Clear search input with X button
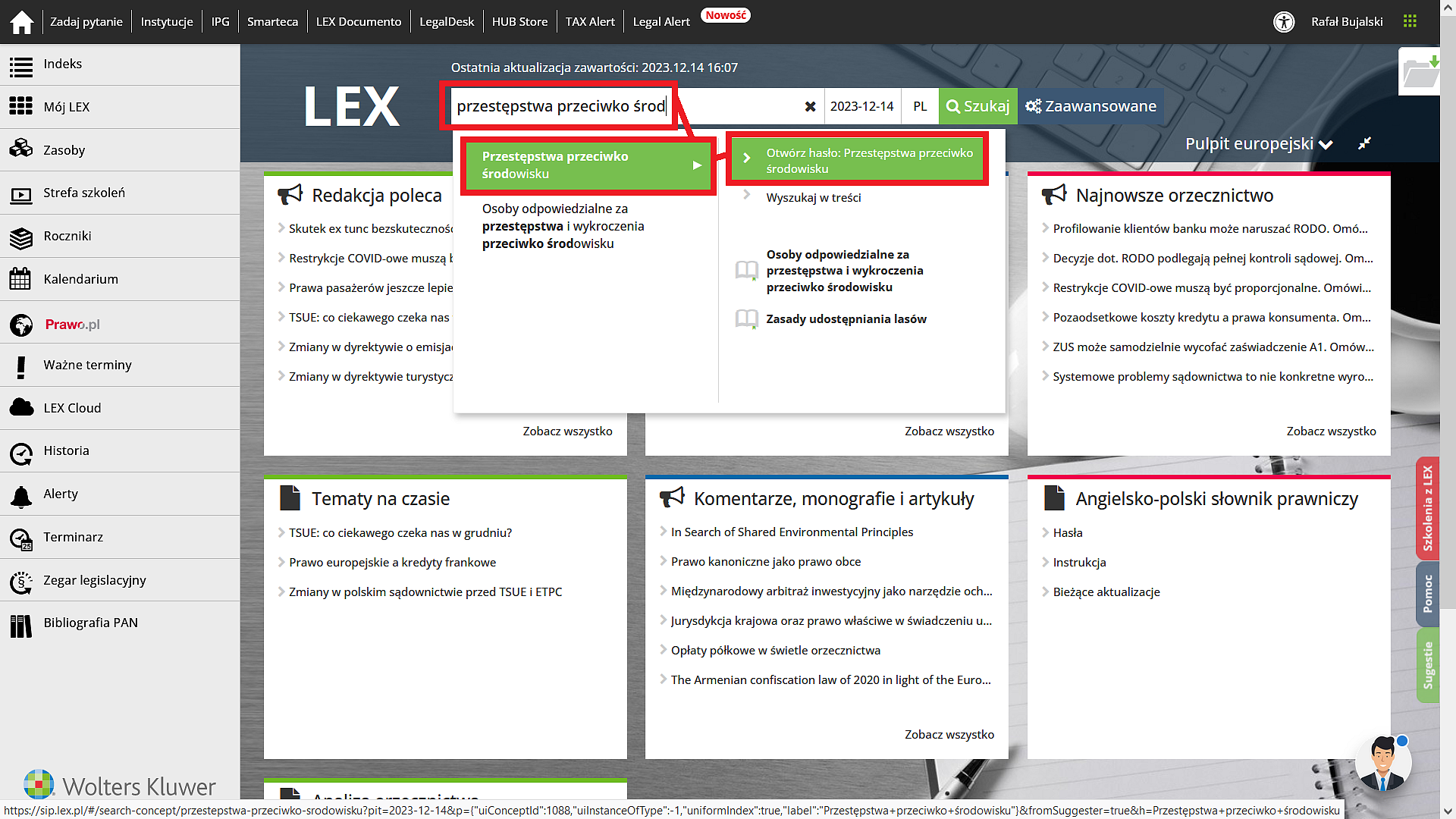 pos(810,107)
